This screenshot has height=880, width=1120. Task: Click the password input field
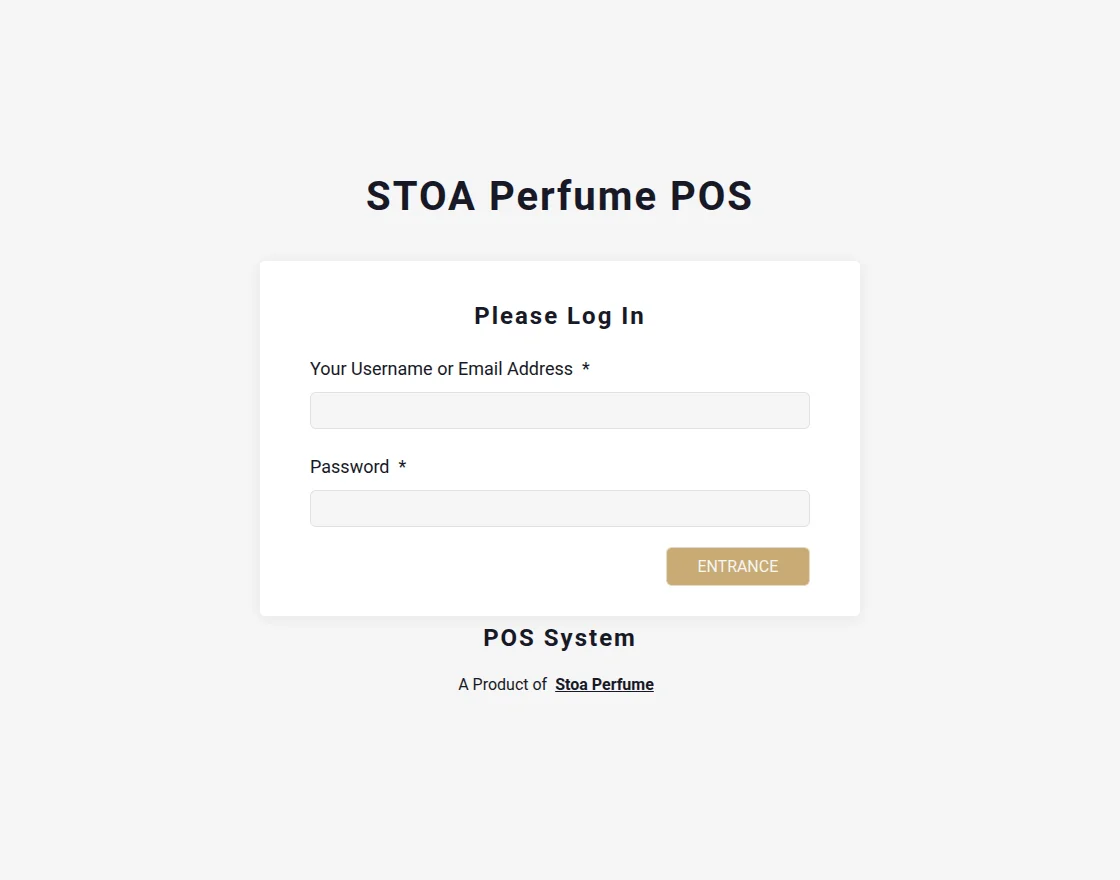pos(559,508)
